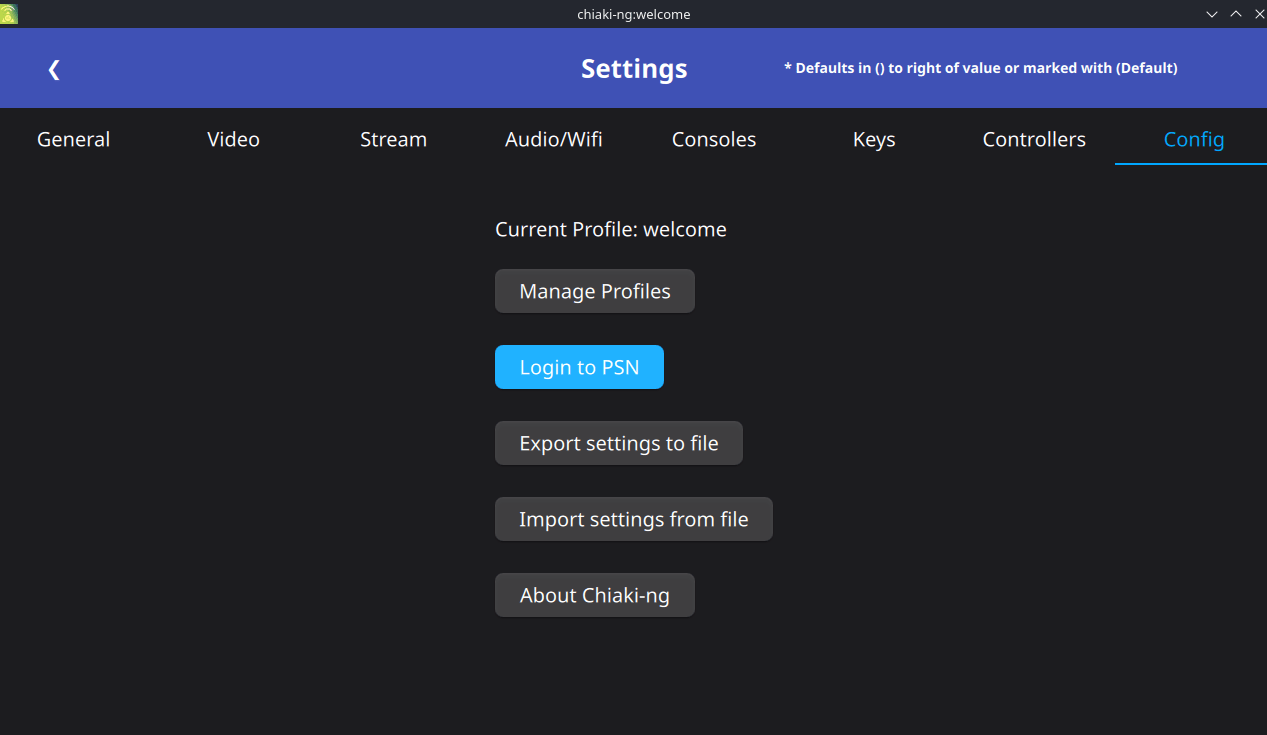Switch to the Consoles tab
The image size is (1267, 735).
coord(714,140)
